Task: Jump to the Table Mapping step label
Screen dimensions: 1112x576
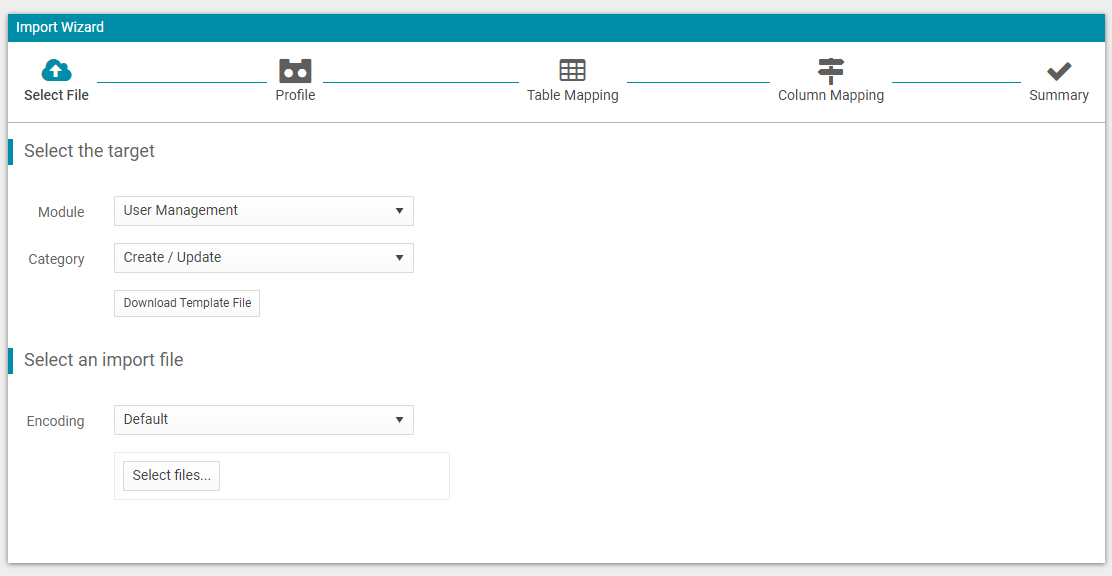Action: pyautogui.click(x=572, y=95)
